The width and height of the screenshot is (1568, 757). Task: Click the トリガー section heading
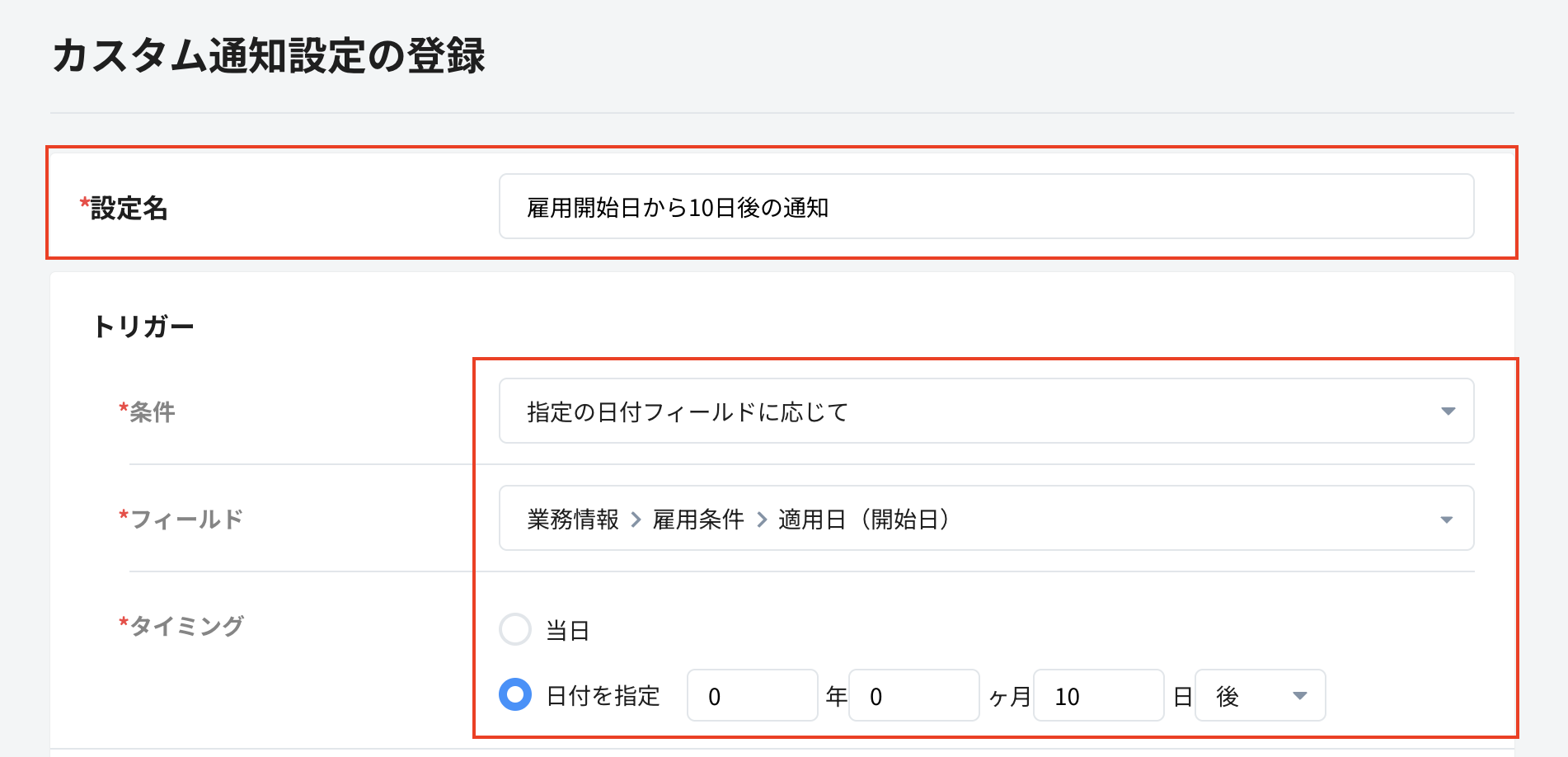pos(144,326)
